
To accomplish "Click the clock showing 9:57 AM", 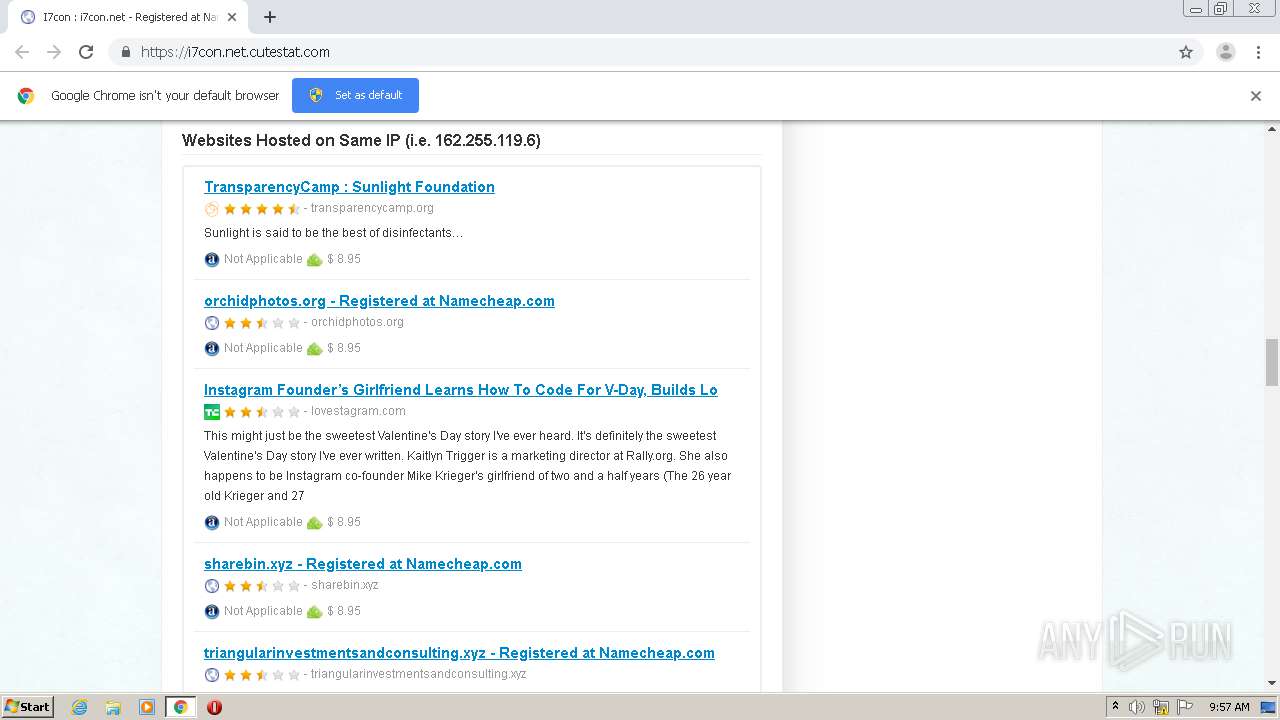I will (1229, 707).
